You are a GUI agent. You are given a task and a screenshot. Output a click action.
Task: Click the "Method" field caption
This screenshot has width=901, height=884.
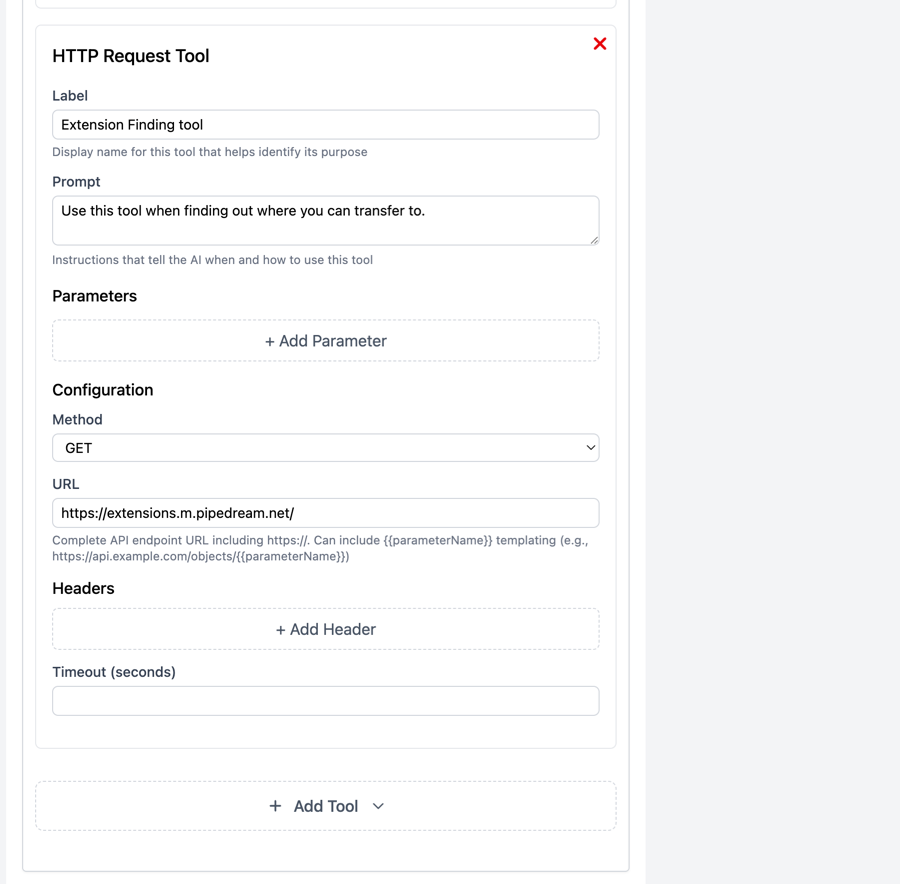click(77, 420)
